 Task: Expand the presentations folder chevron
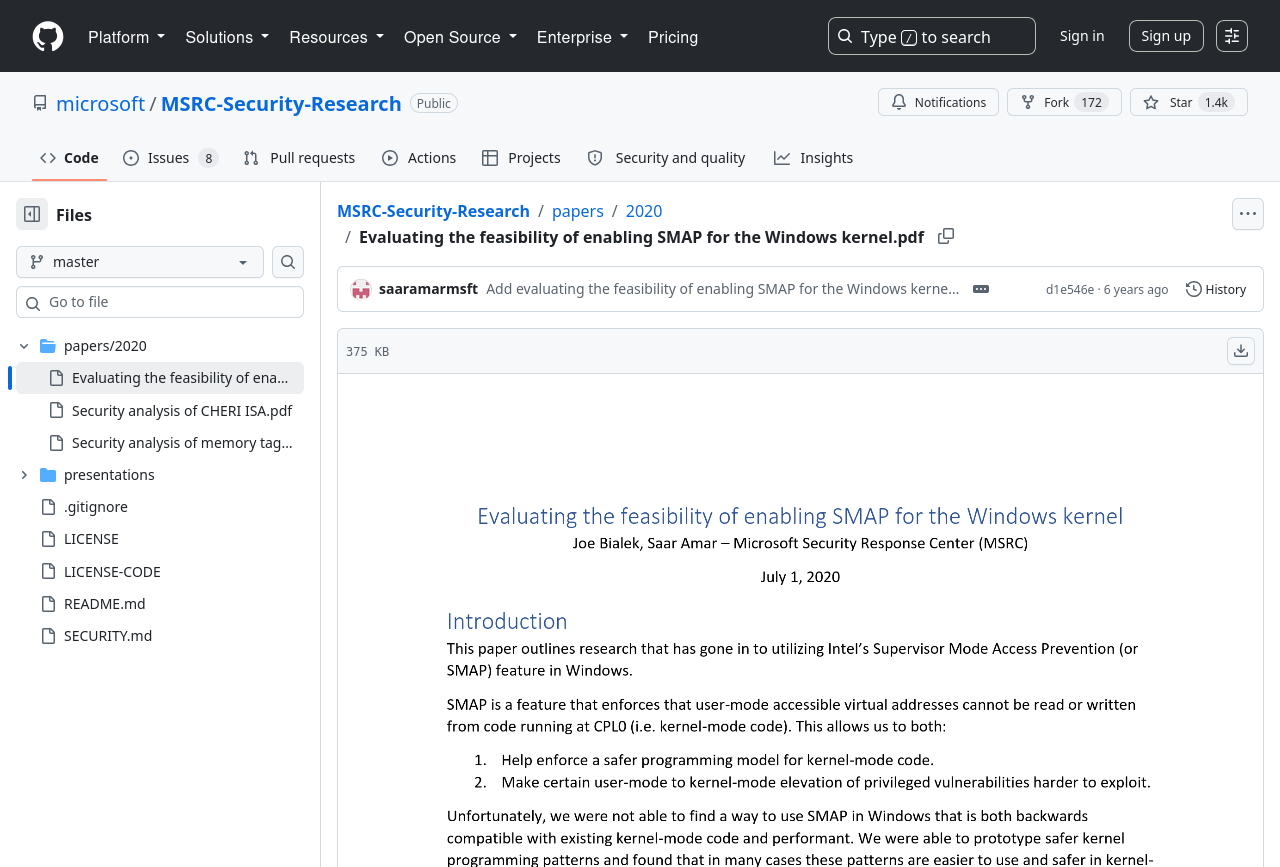(x=24, y=474)
